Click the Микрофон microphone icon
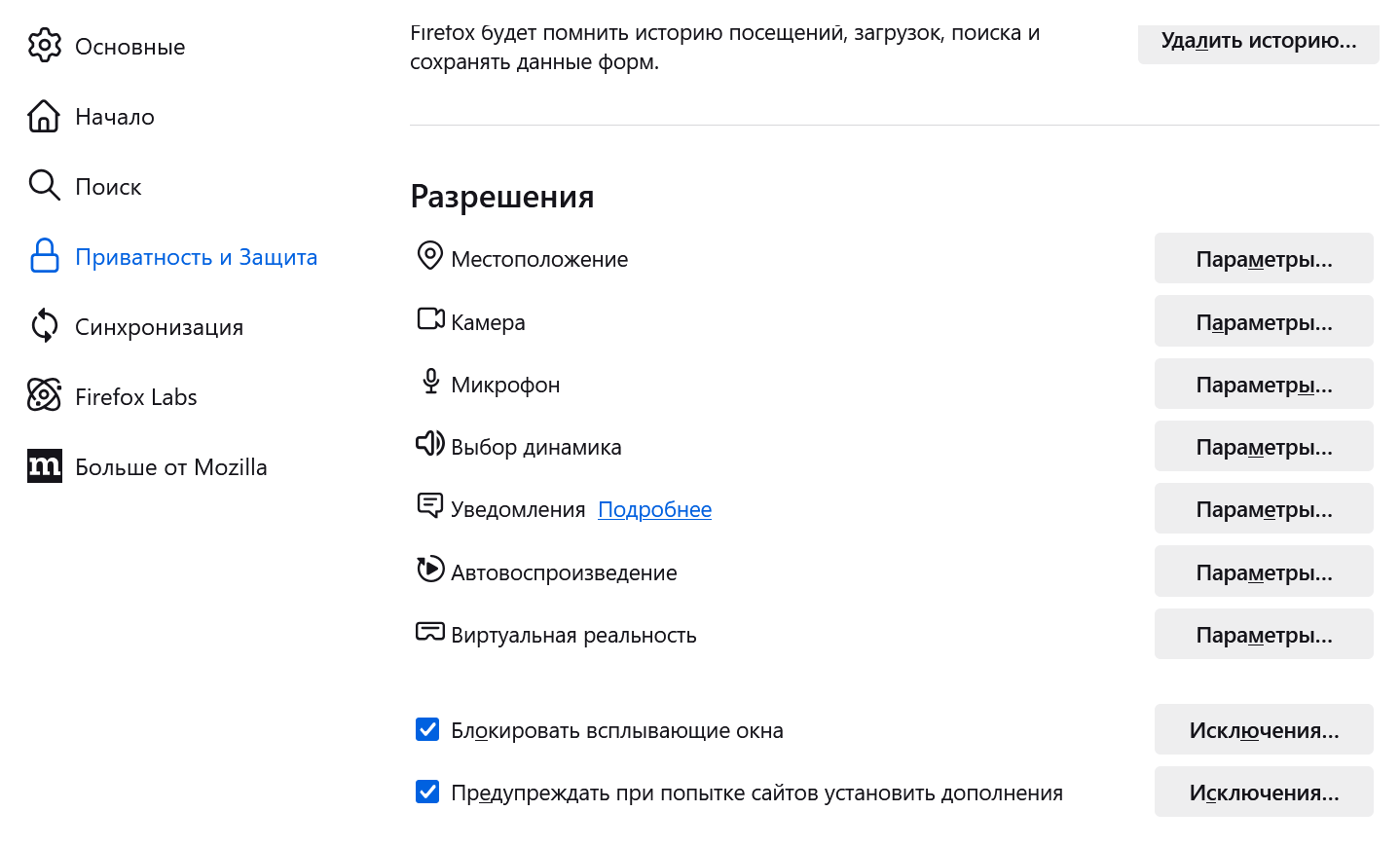The height and width of the screenshot is (848, 1400). pyautogui.click(x=429, y=382)
